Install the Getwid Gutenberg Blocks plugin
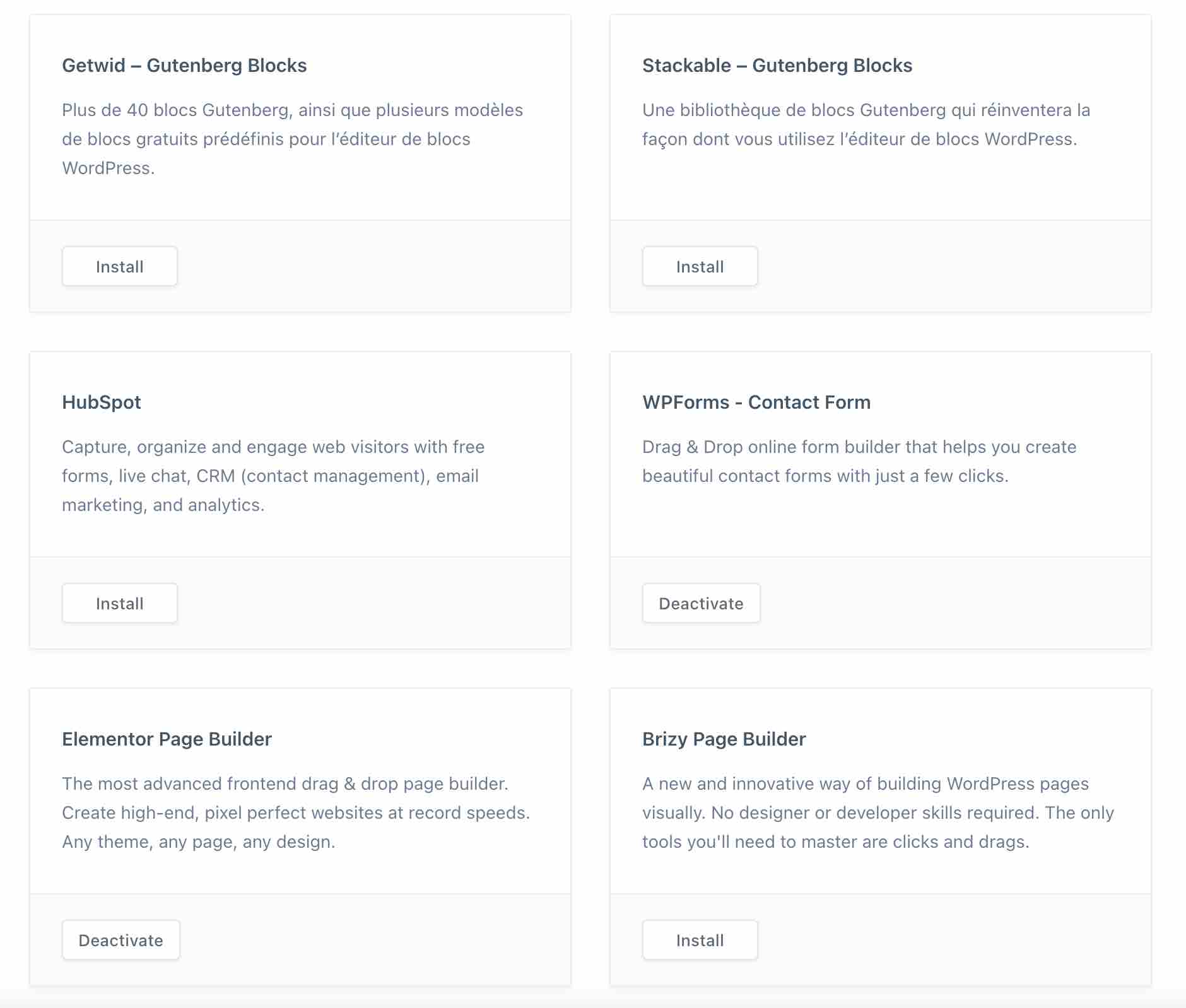Image resolution: width=1186 pixels, height=1008 pixels. coord(119,266)
